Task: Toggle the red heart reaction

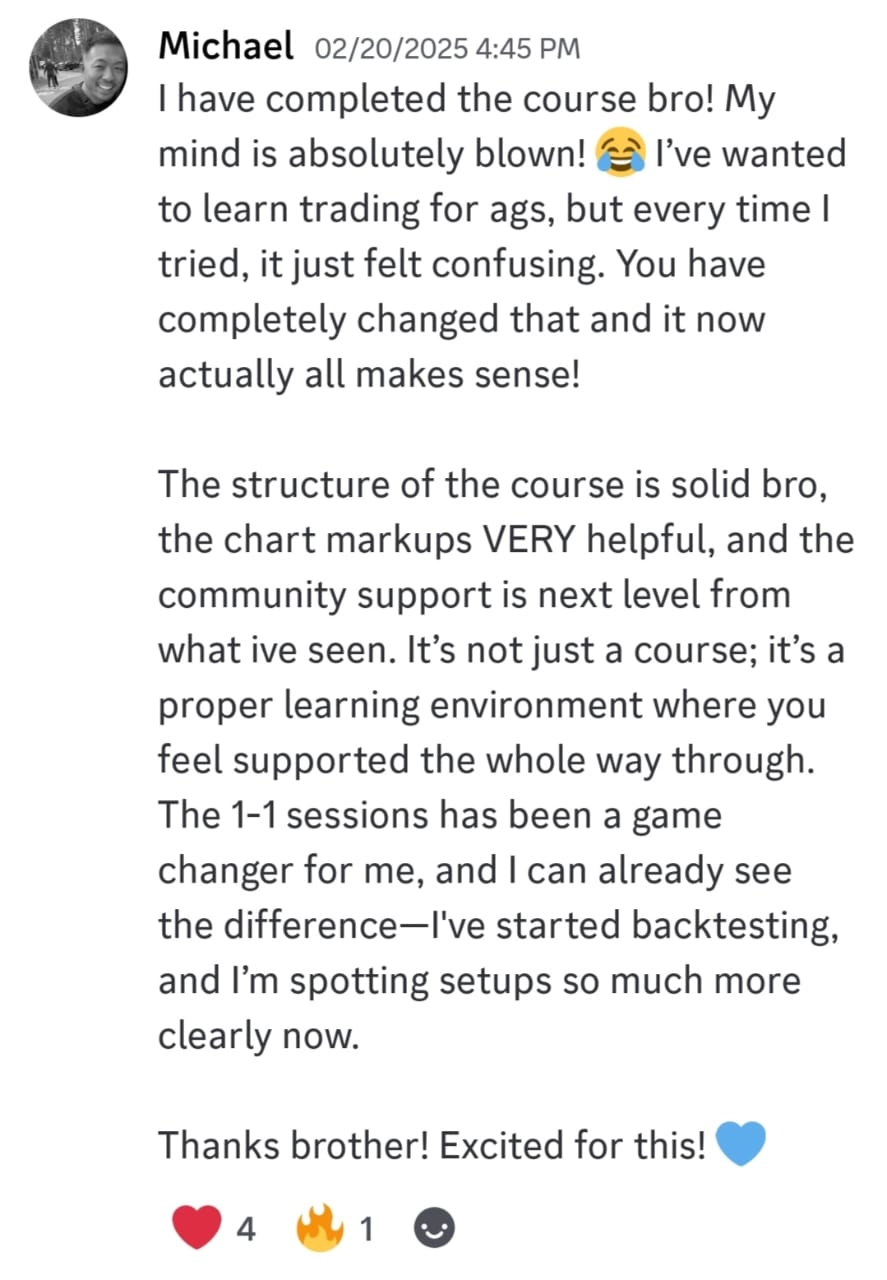Action: [x=196, y=1227]
